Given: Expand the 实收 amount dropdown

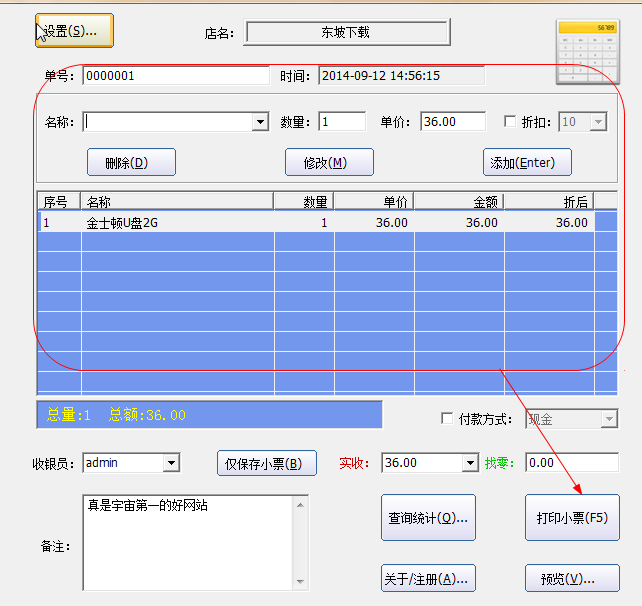Looking at the screenshot, I should tap(470, 463).
